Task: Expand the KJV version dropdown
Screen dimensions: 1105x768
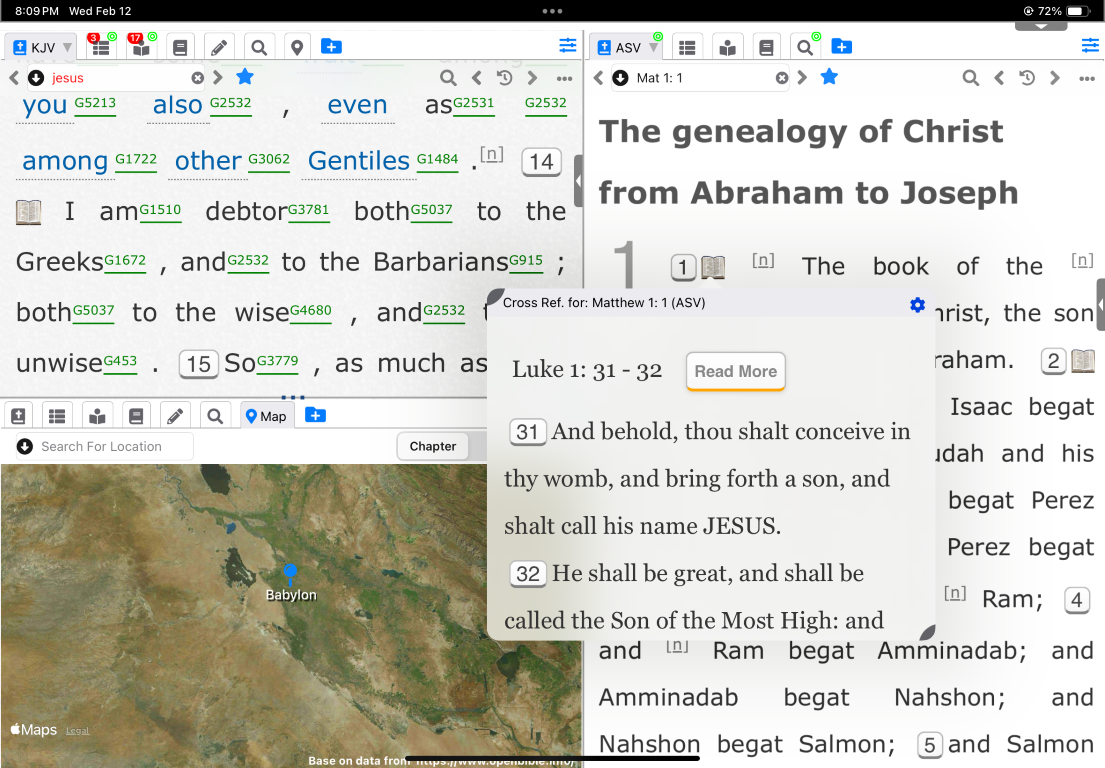Action: click(67, 48)
